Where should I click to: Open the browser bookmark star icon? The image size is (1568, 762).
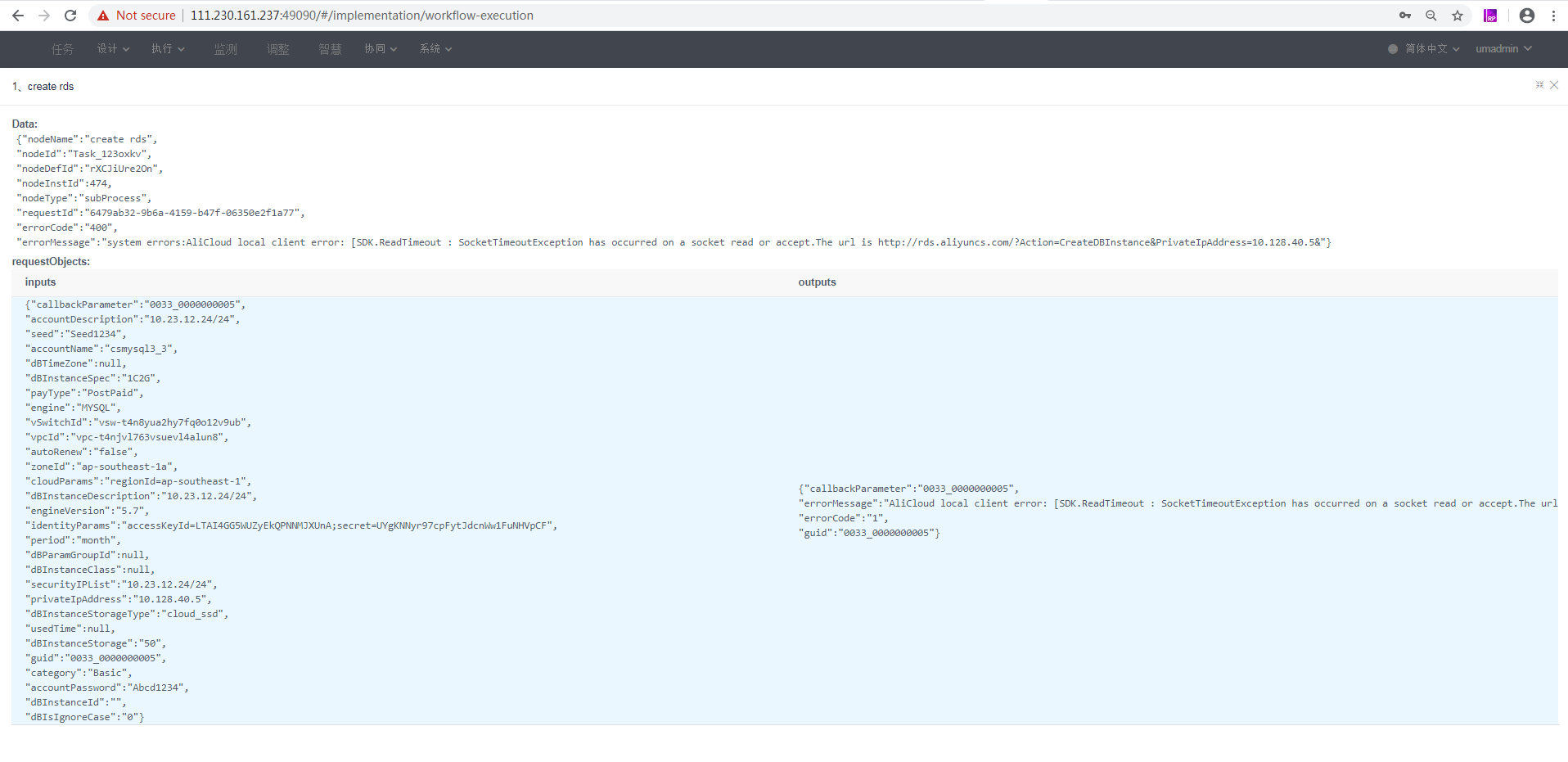click(x=1458, y=16)
